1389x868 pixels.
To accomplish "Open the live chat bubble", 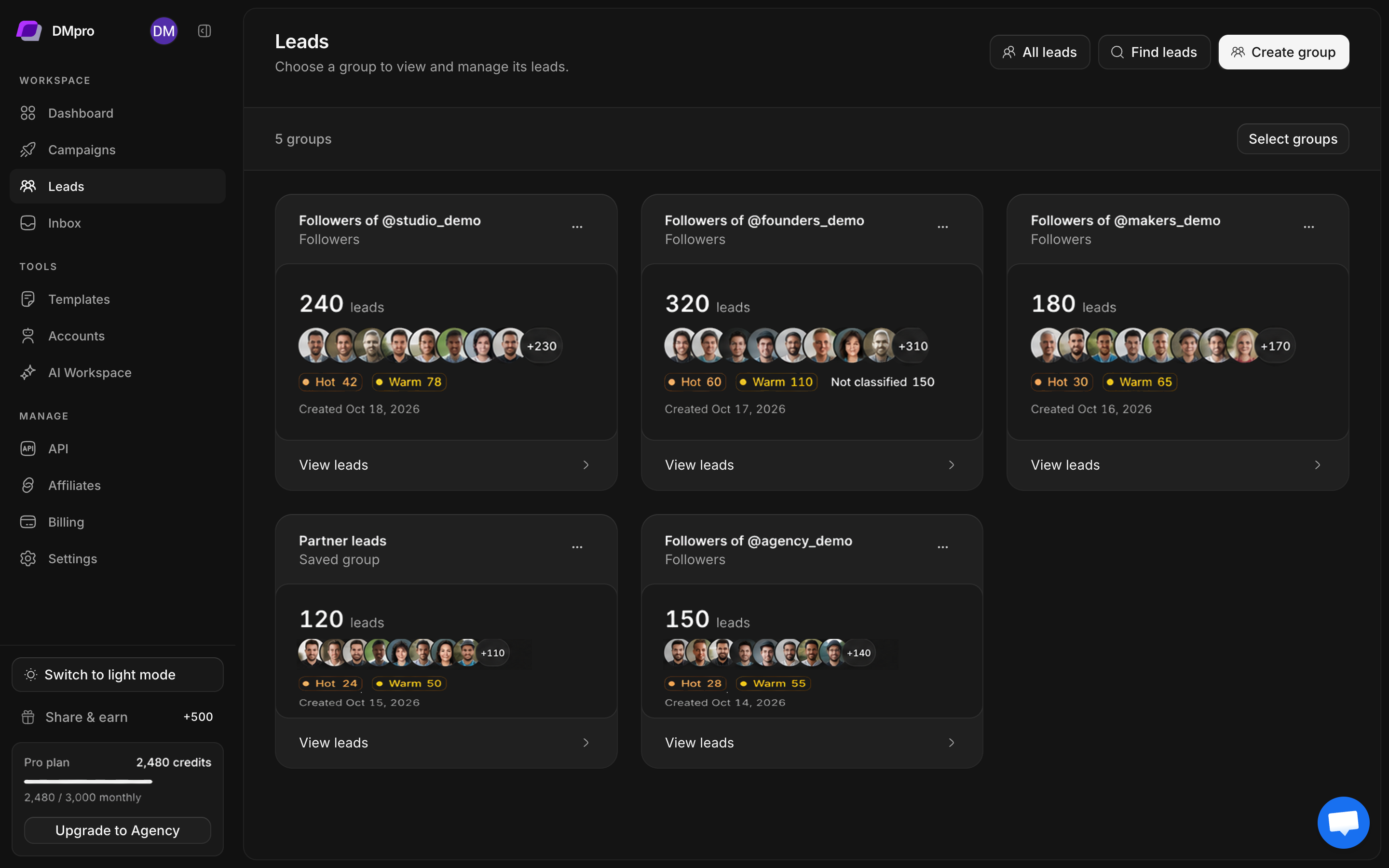I will click(1343, 822).
